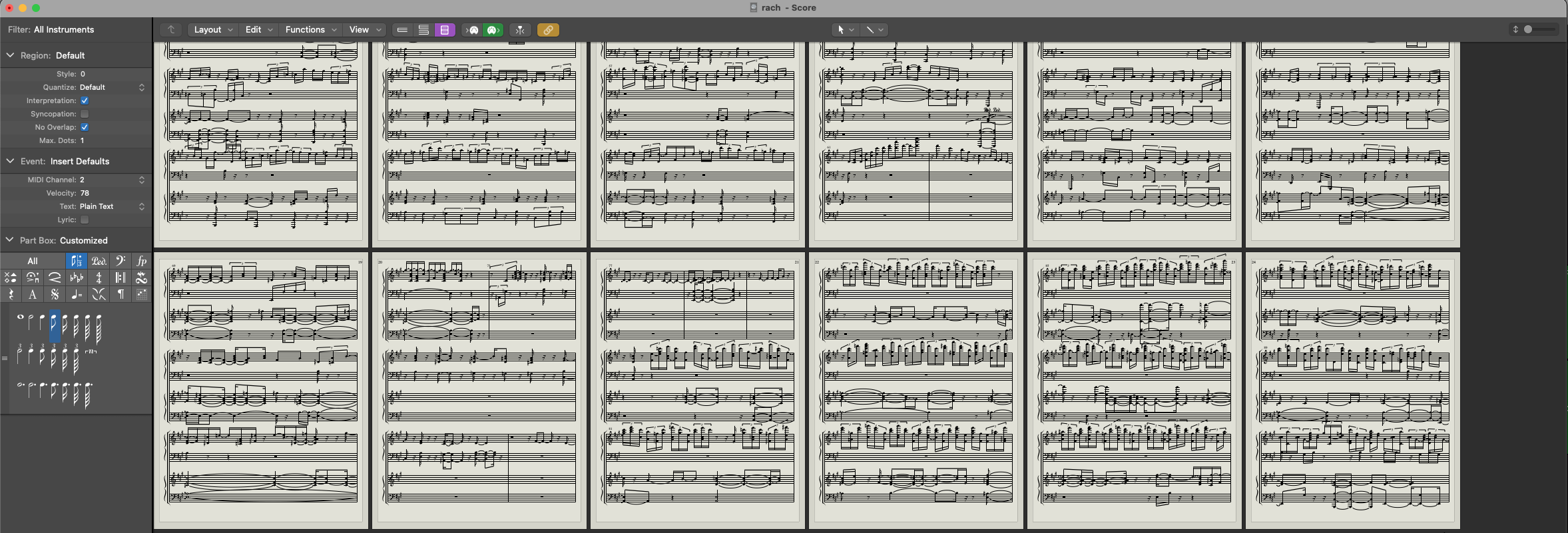Pick the sixteenth note in the Part Box
This screenshot has height=533, width=1568.
(65, 325)
